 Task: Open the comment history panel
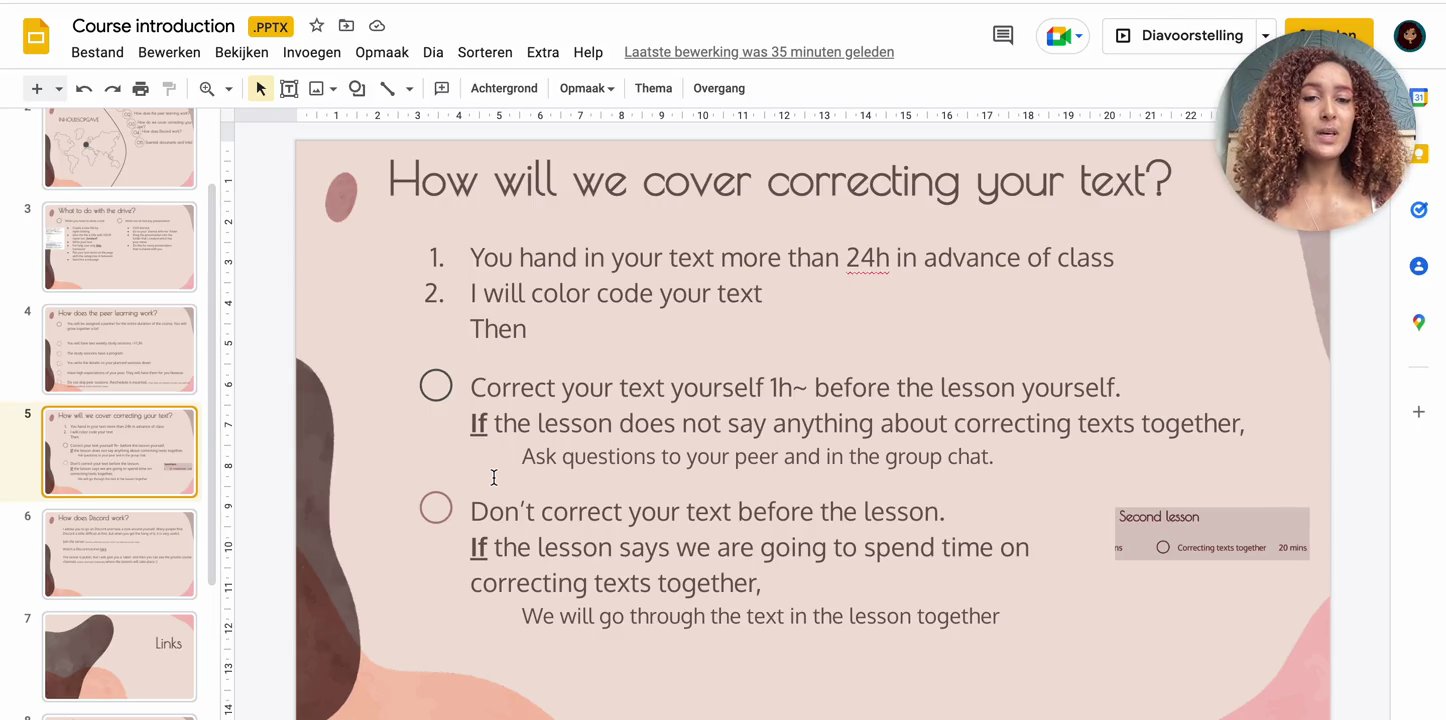(1002, 35)
